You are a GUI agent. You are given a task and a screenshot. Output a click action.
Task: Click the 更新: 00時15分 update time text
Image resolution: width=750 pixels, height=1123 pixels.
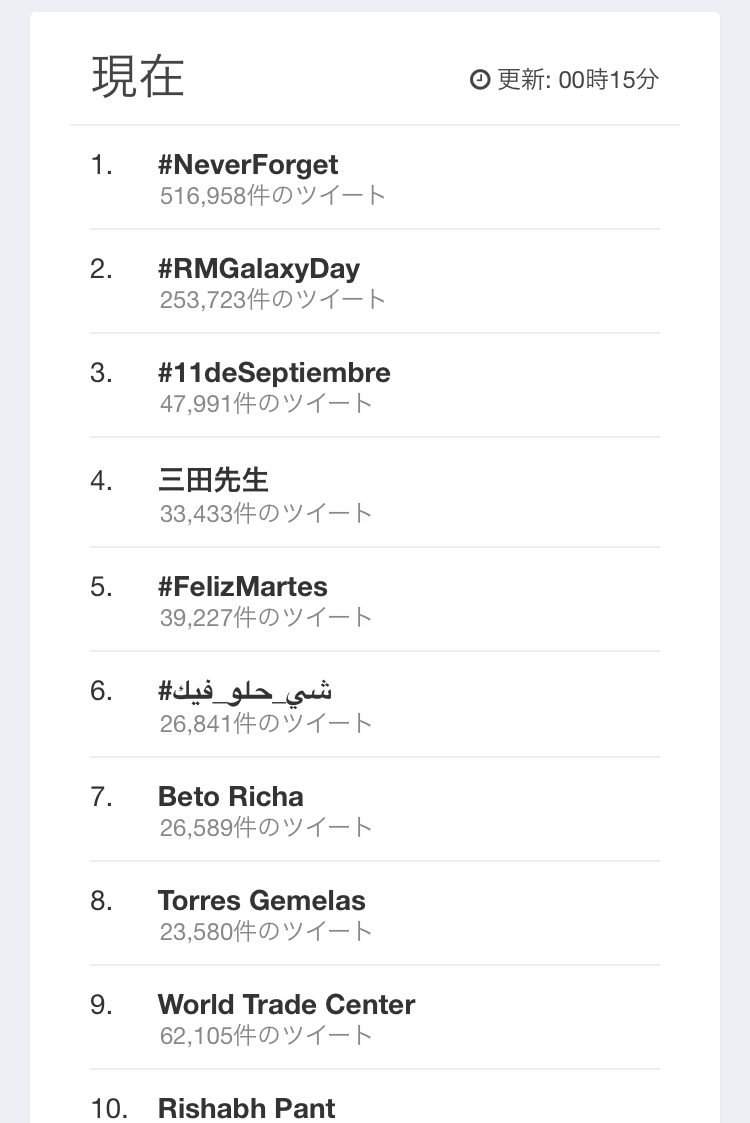pyautogui.click(x=578, y=80)
